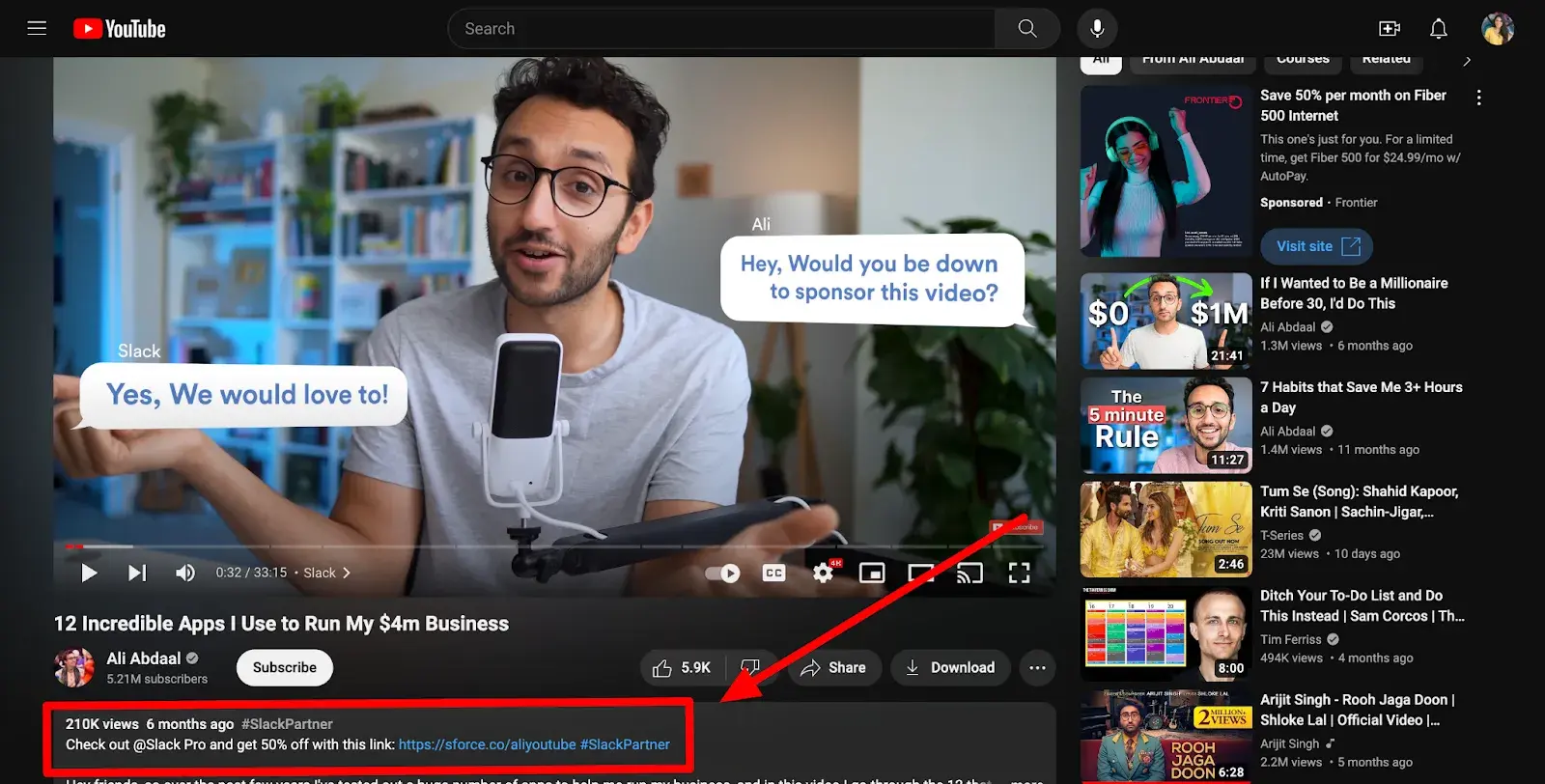Expand the Slack chapter chevron
Image resolution: width=1545 pixels, height=784 pixels.
click(347, 573)
